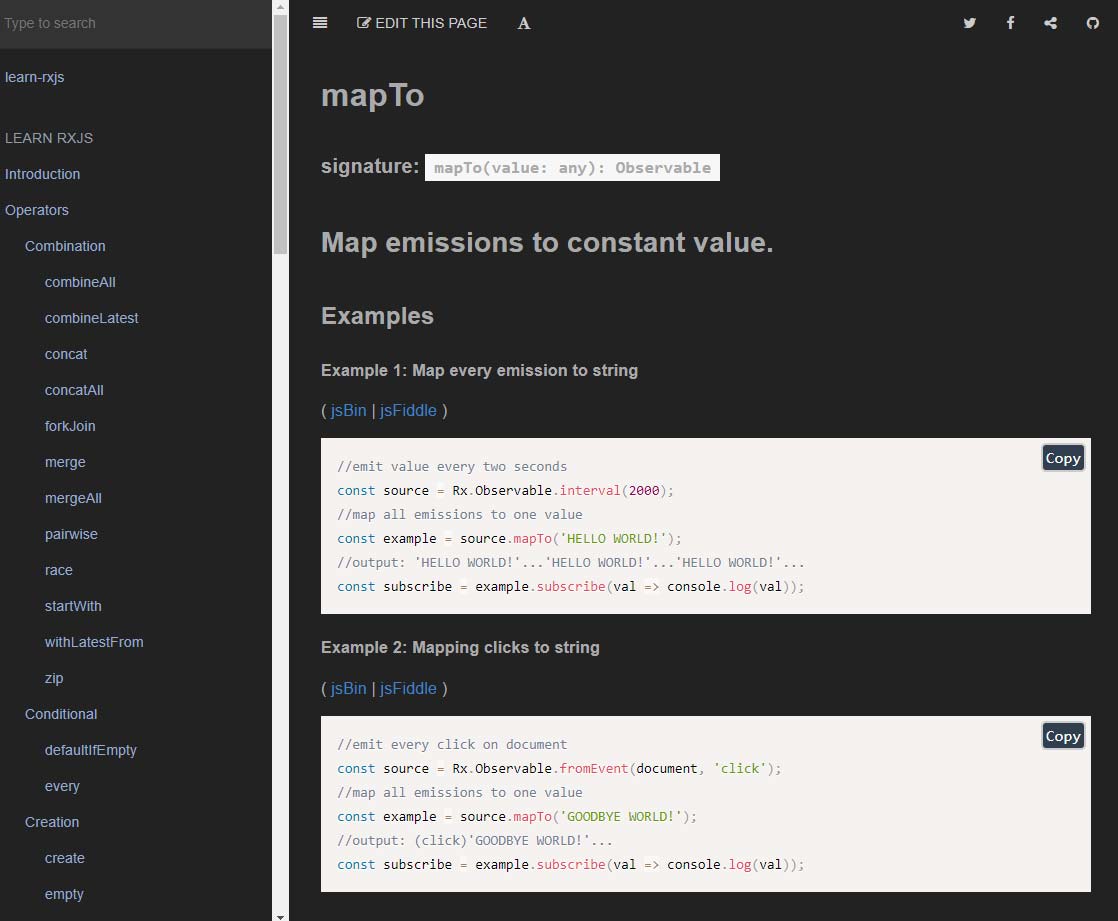Open the Combination category in sidebar

pyautogui.click(x=65, y=246)
